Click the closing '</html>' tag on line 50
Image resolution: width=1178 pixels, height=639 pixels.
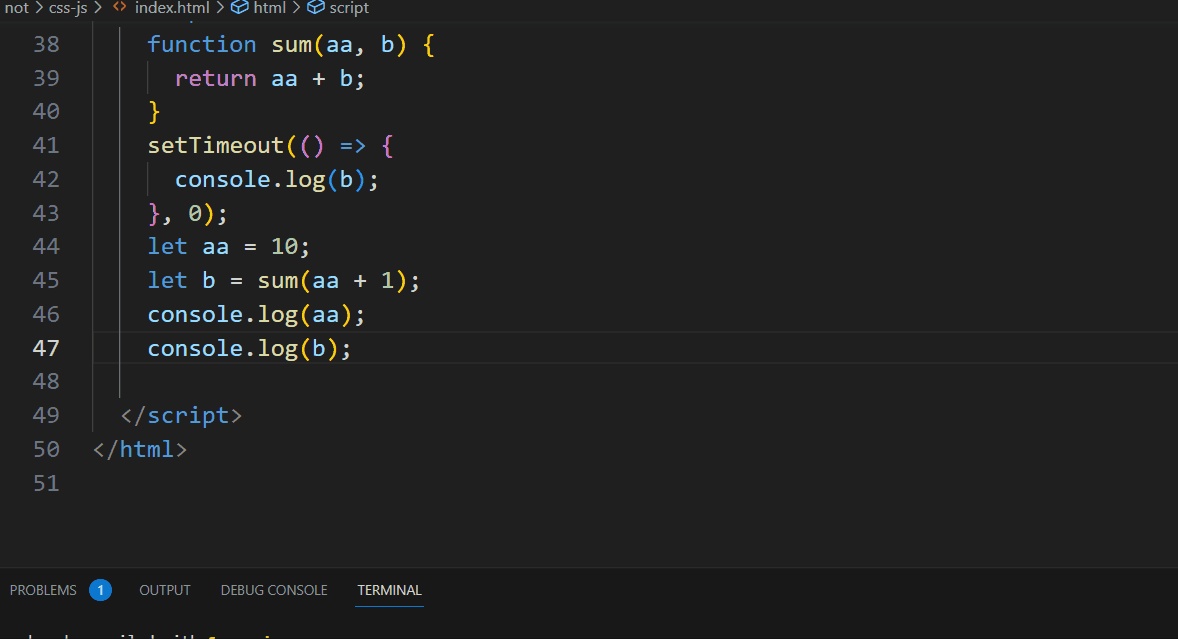point(140,449)
